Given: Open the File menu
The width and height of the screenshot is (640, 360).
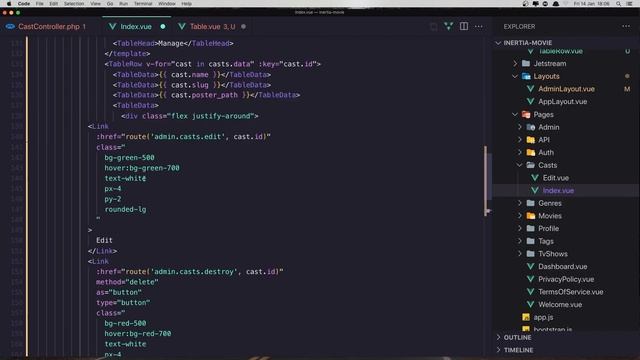Looking at the screenshot, I should [x=40, y=4].
